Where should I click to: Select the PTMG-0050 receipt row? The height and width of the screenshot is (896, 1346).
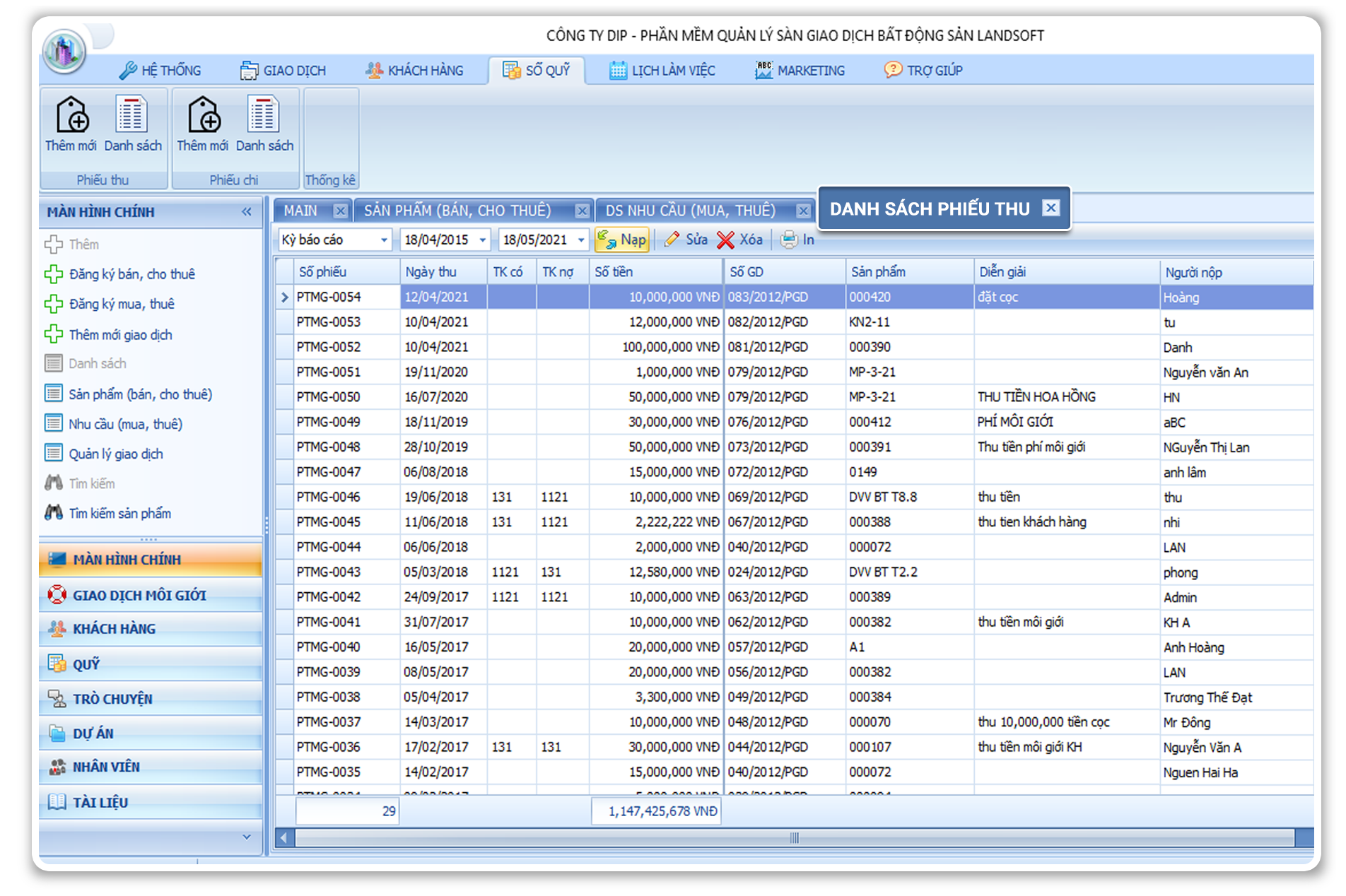coord(329,397)
